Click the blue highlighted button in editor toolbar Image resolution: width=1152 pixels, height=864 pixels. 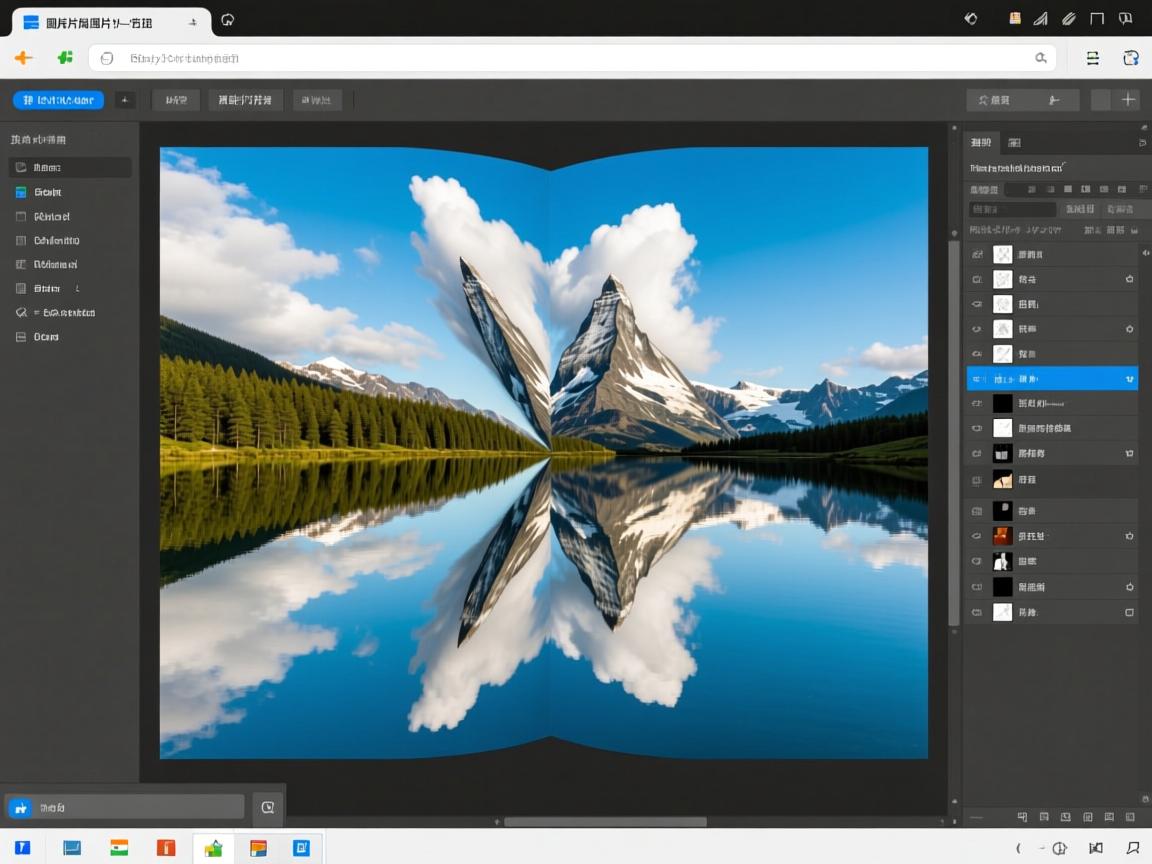tap(58, 100)
